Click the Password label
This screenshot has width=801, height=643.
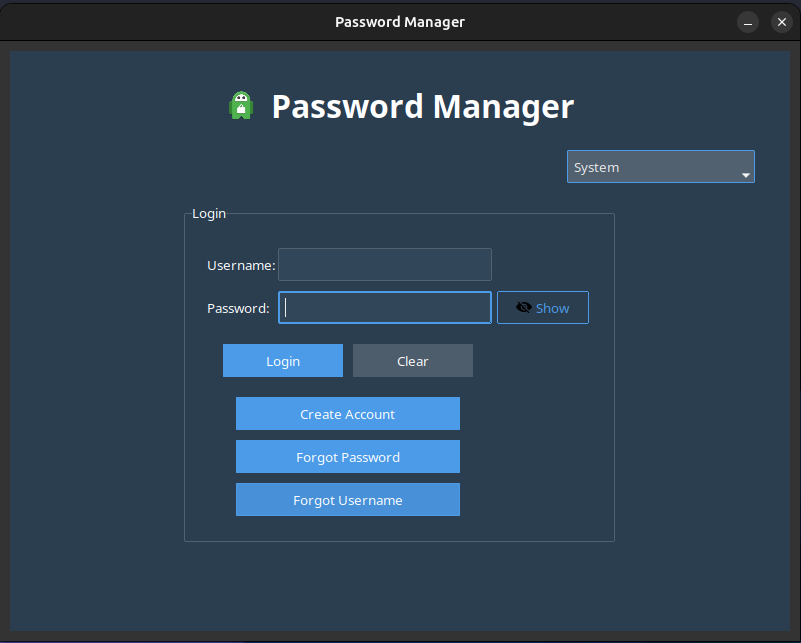[x=238, y=309]
